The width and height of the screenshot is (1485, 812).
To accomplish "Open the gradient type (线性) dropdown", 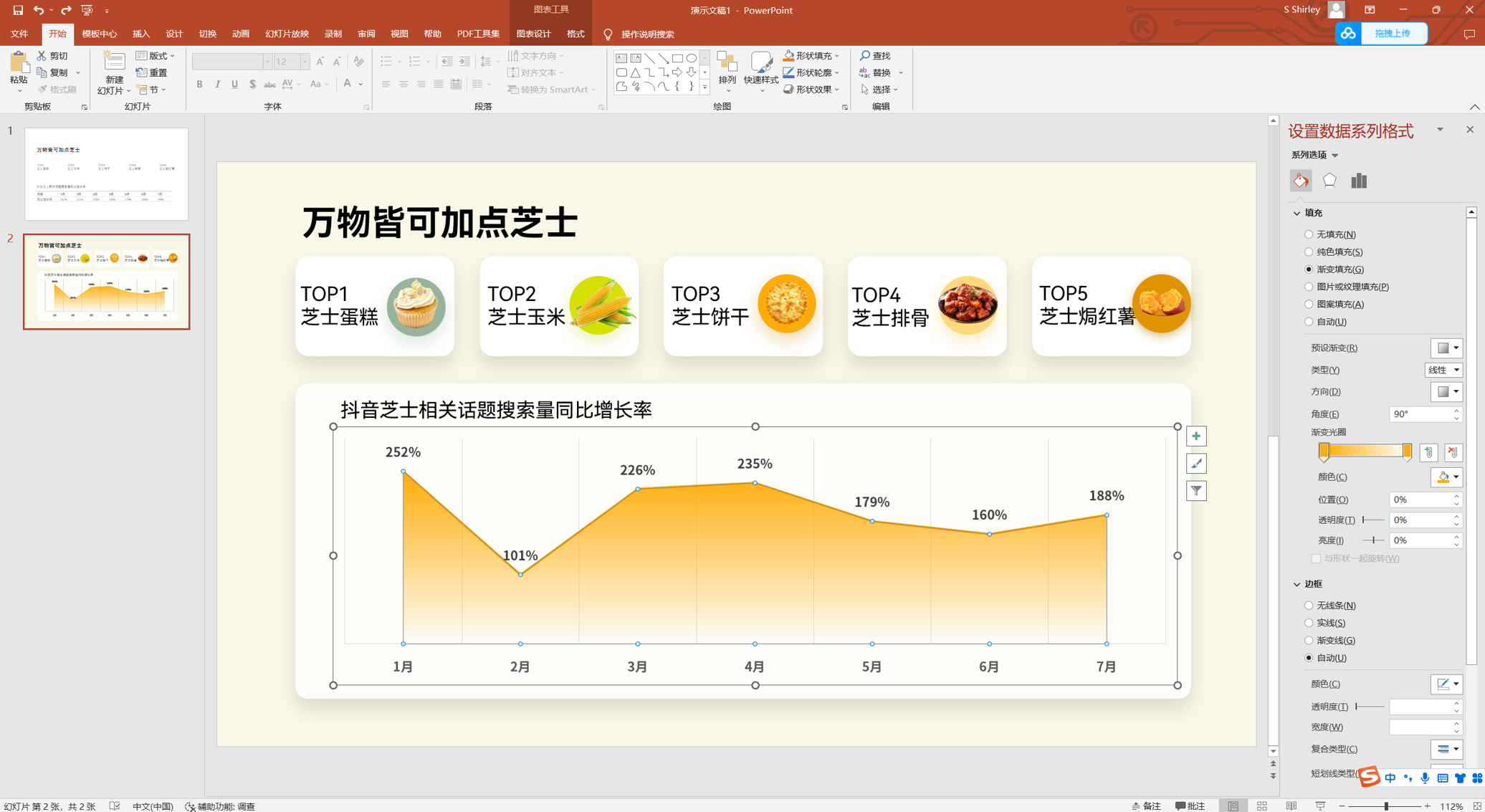I will pos(1443,370).
